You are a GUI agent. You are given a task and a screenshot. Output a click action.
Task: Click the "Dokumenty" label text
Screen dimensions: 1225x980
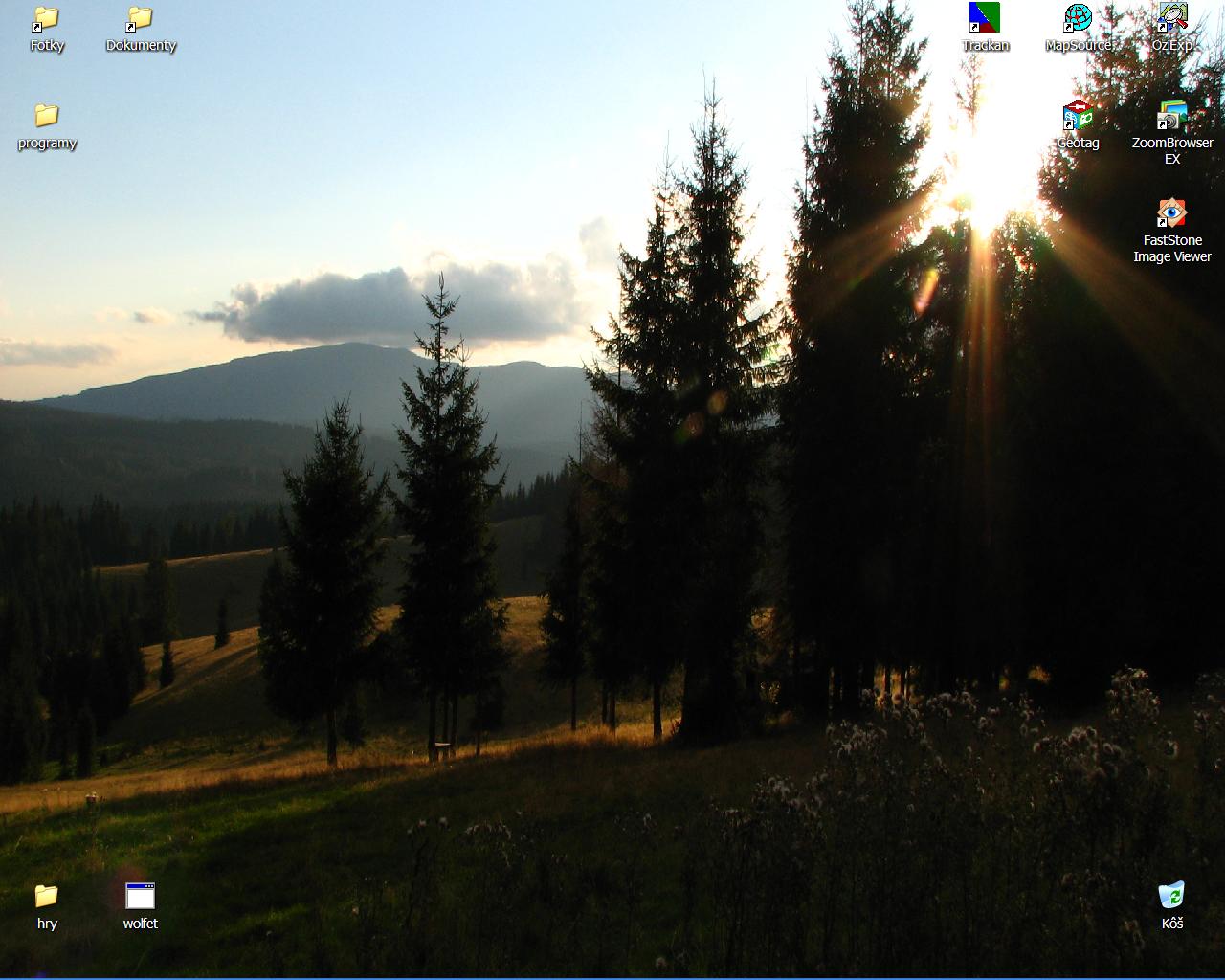point(141,46)
